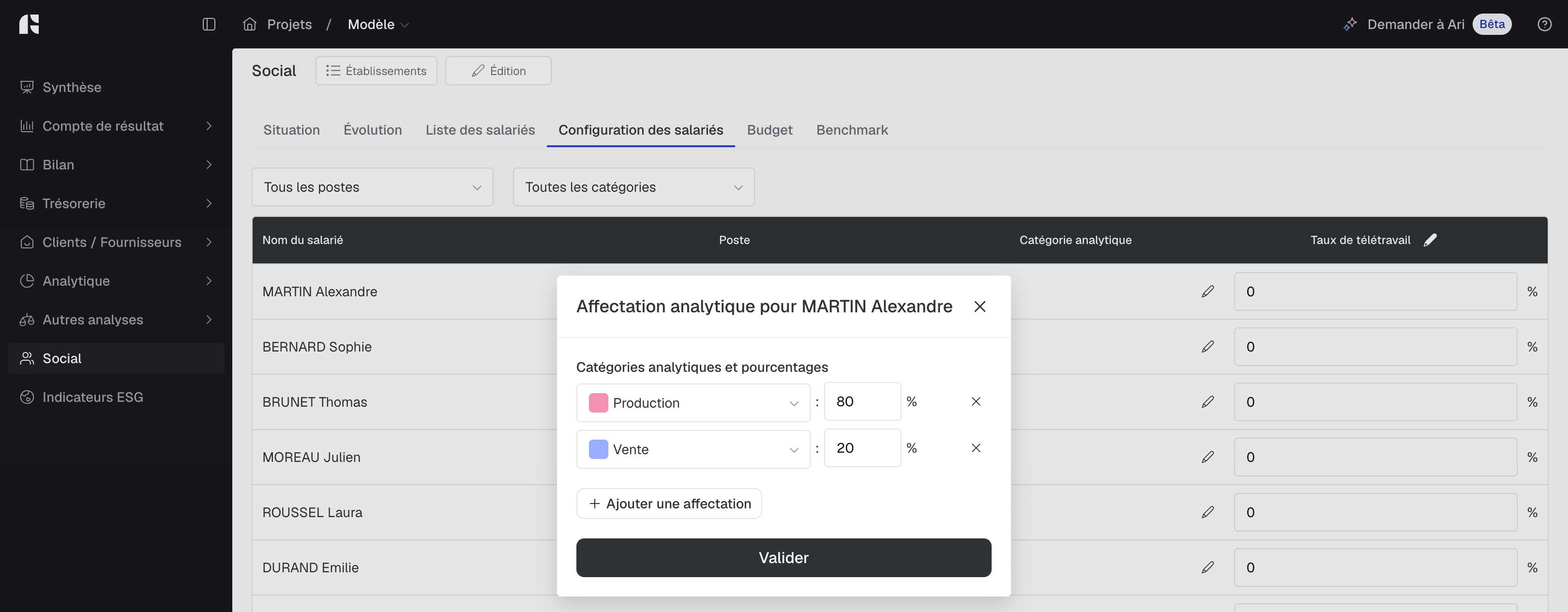1568x612 pixels.
Task: Click the 'Poste' column header
Action: (x=734, y=240)
